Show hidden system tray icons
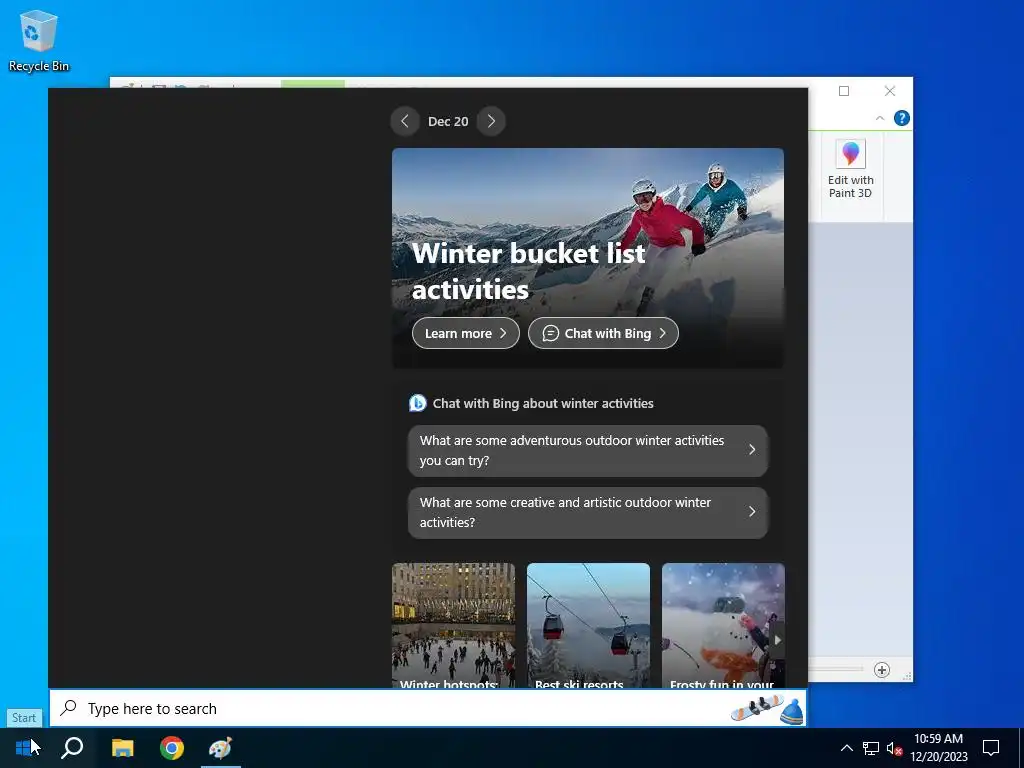 tap(846, 748)
